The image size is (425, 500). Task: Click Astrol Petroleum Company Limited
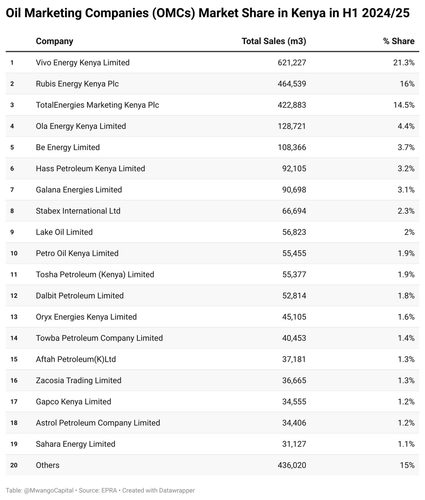[98, 423]
